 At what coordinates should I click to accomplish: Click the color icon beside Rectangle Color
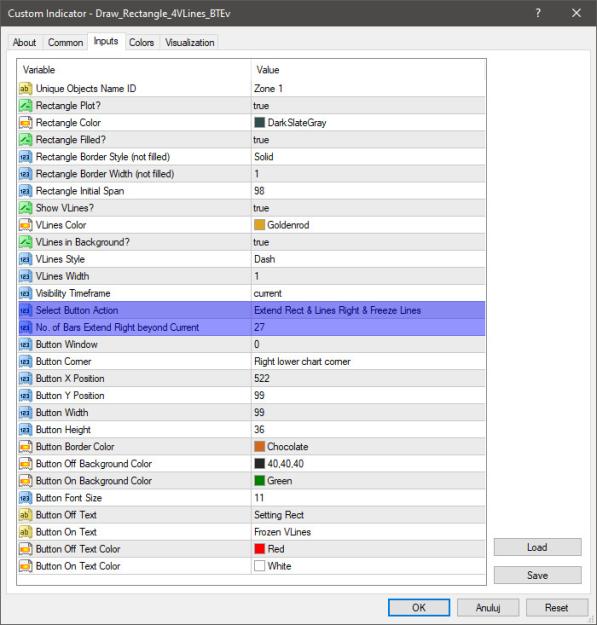(25, 123)
